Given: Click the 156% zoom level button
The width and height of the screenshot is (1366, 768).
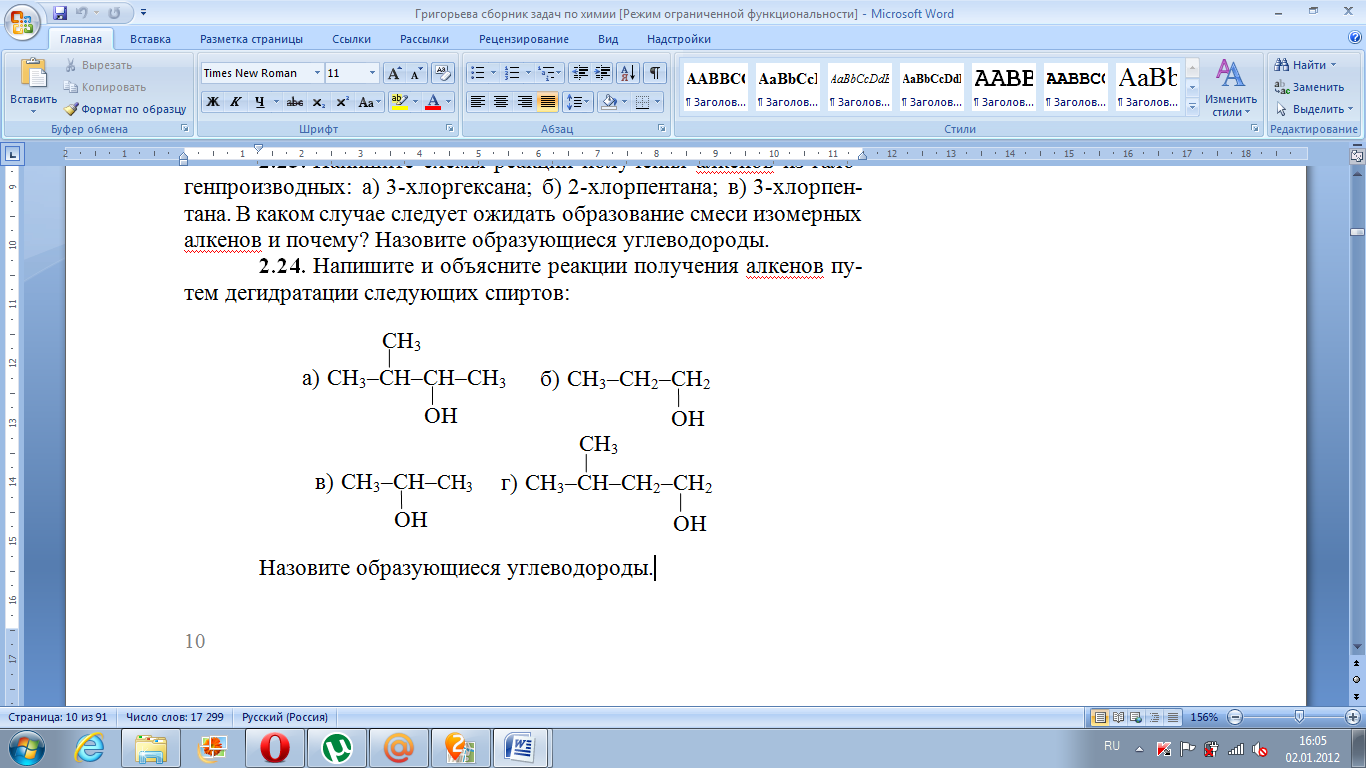Looking at the screenshot, I should pos(1206,717).
